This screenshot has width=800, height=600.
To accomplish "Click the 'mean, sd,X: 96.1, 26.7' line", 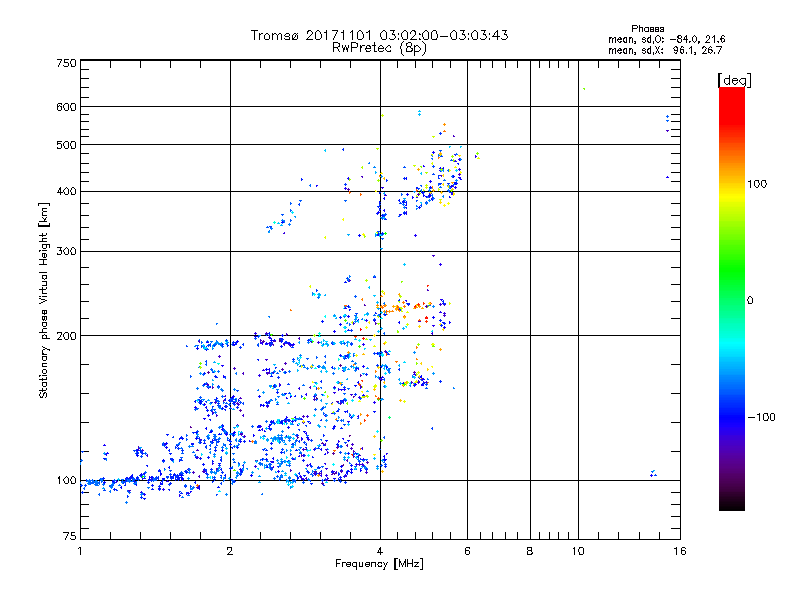I will click(665, 50).
